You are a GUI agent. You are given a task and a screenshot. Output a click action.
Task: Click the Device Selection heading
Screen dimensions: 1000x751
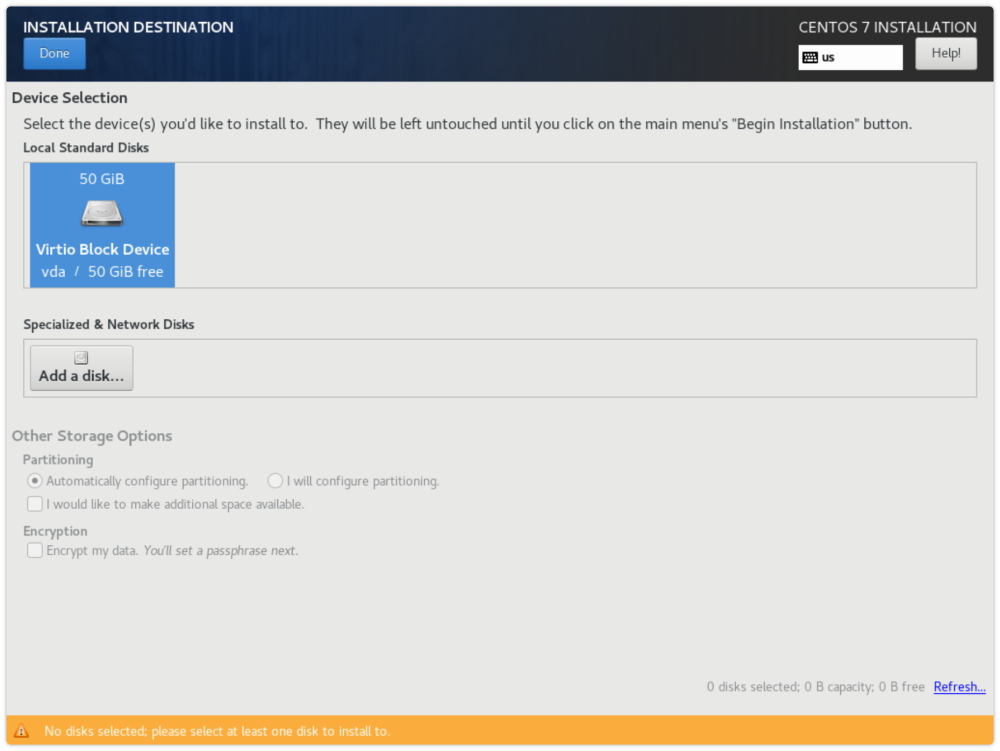[70, 98]
